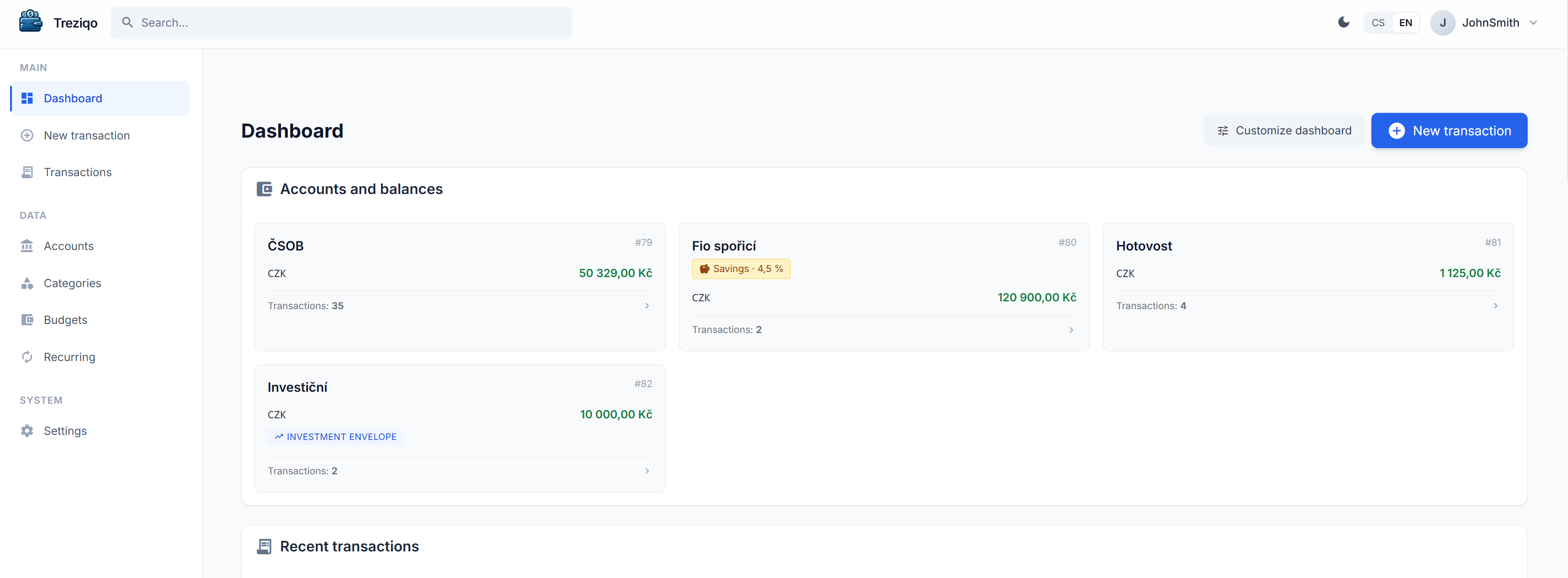Click the search magnifier icon

tap(127, 22)
